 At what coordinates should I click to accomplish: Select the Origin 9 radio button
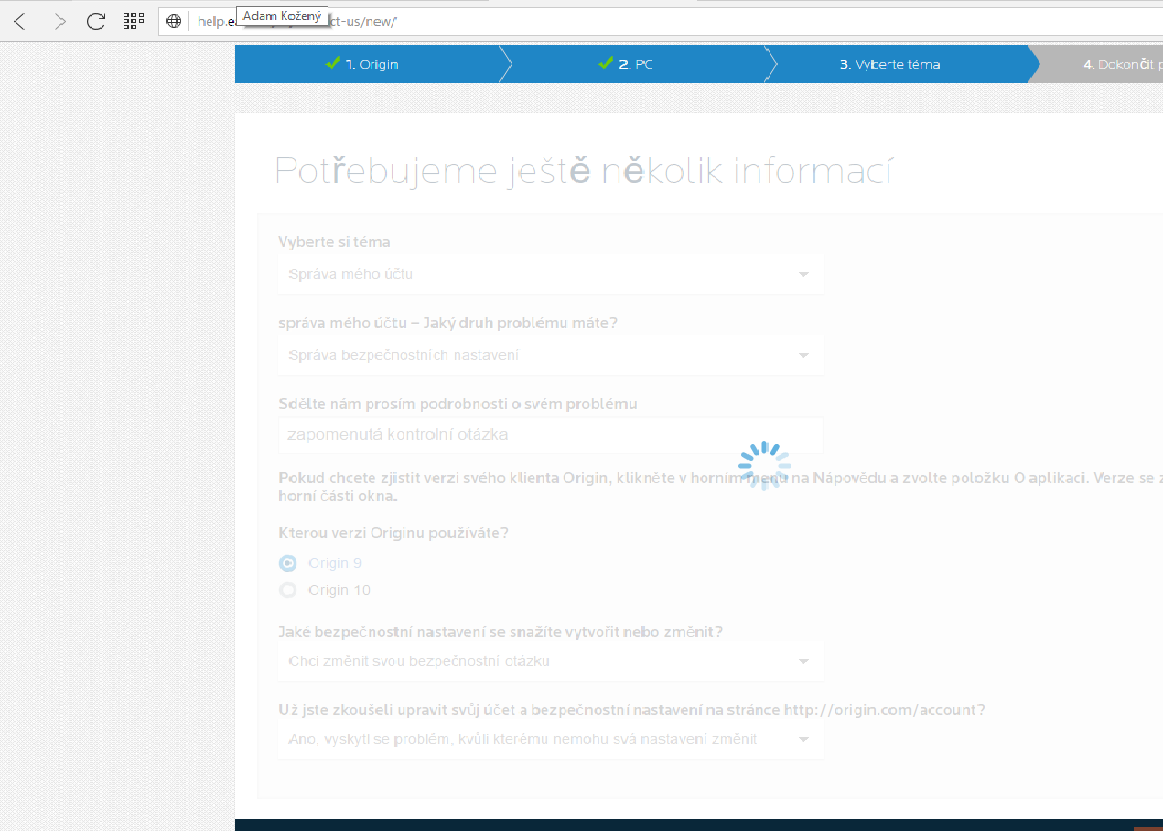pos(288,563)
